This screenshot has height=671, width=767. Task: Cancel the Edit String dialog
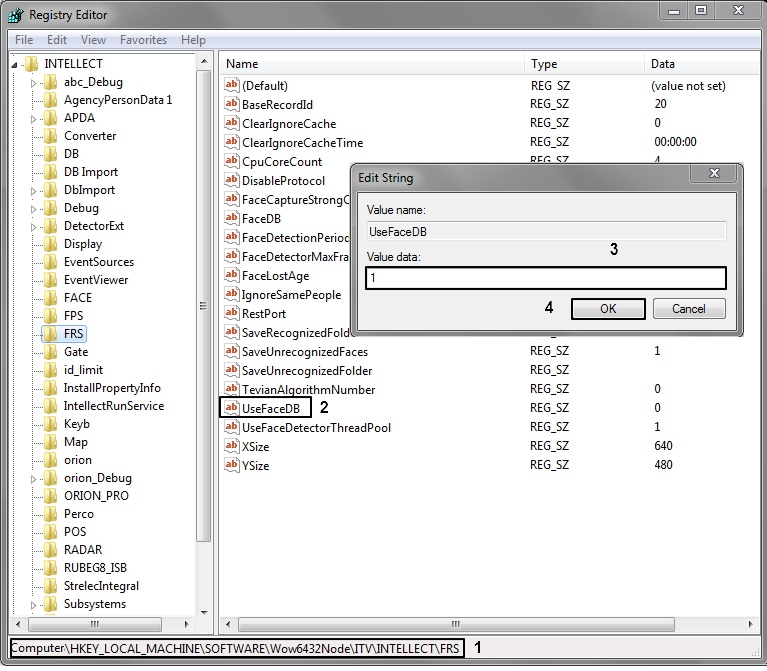(688, 309)
